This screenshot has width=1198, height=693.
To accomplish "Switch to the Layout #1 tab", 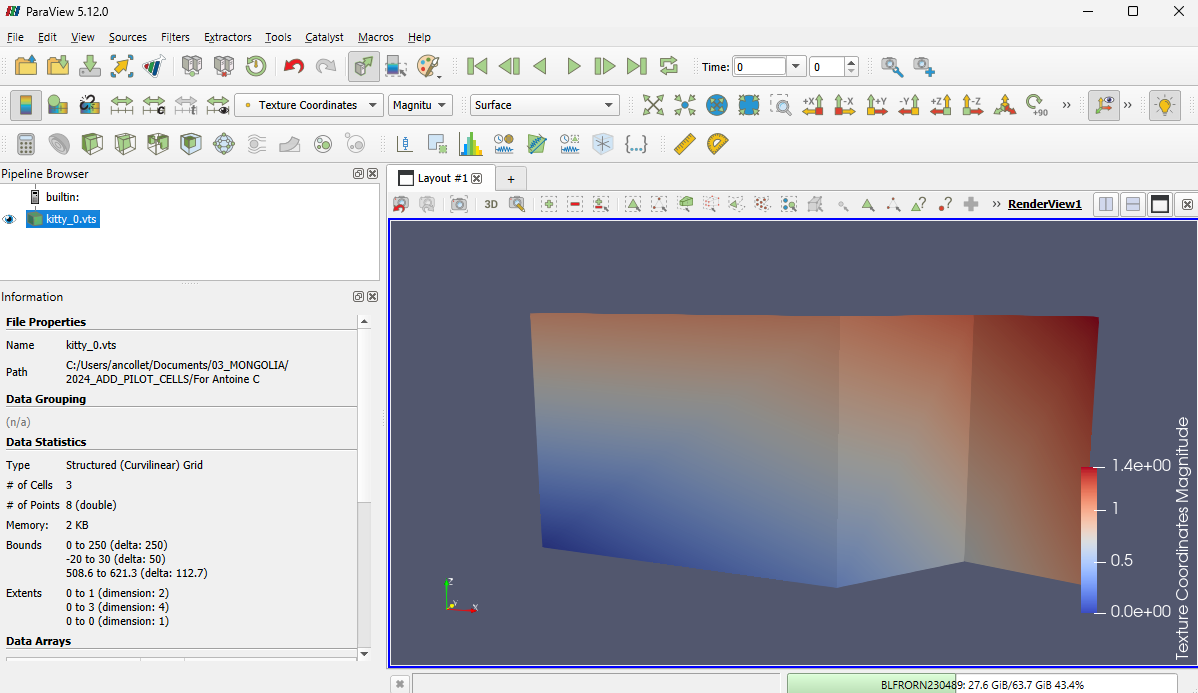I will [x=440, y=178].
